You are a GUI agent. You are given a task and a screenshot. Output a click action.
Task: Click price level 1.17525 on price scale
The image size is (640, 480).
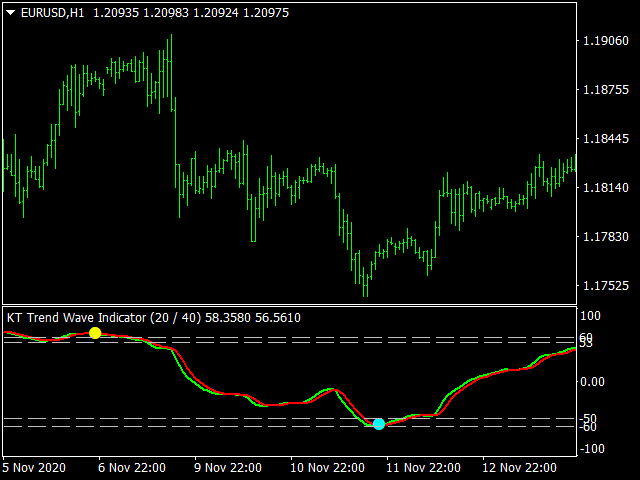point(606,286)
